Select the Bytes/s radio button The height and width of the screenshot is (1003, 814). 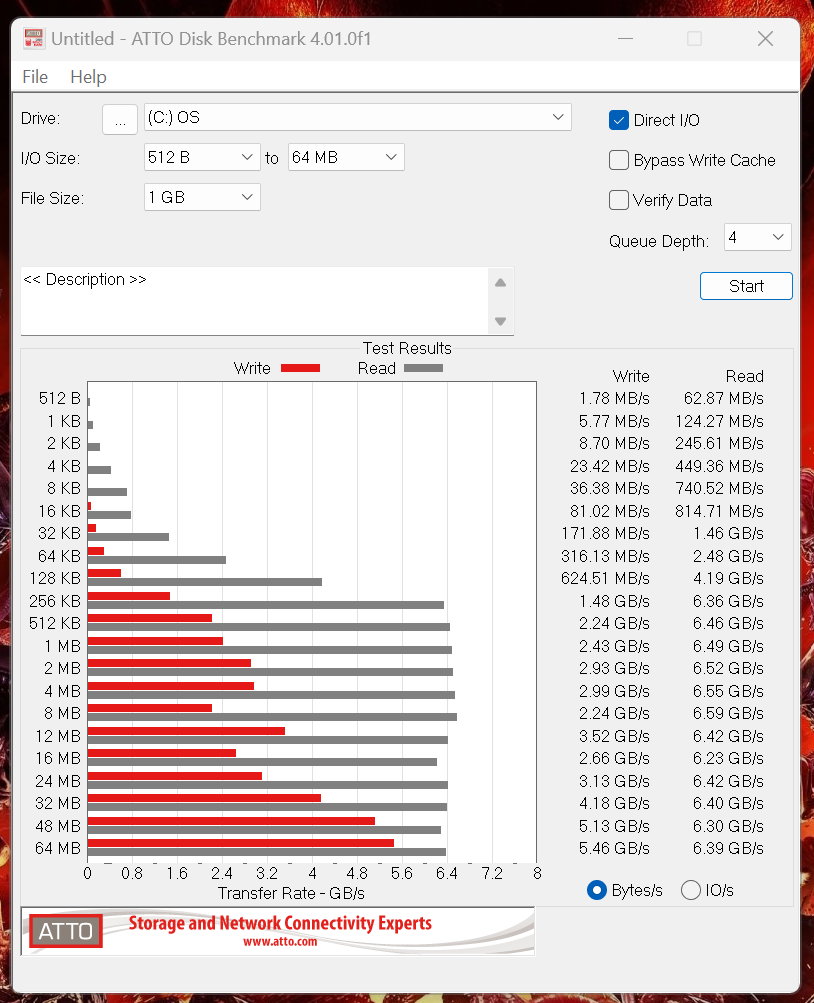(597, 890)
